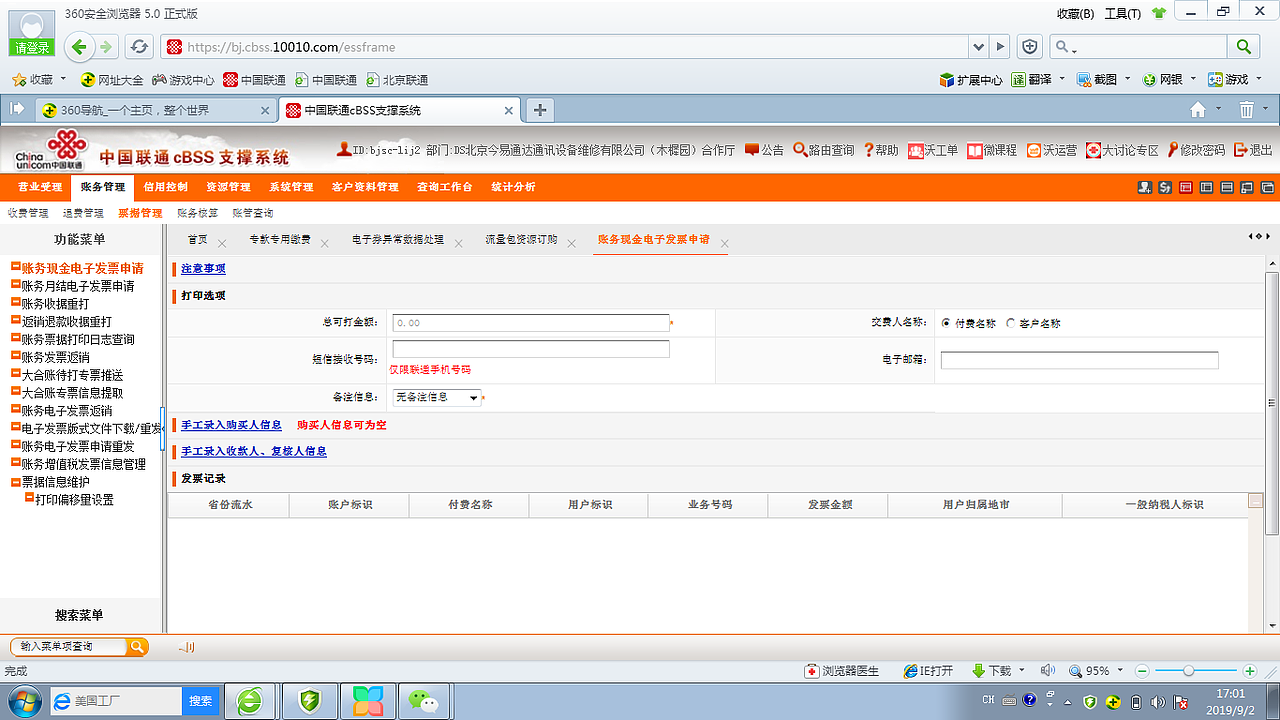The image size is (1280, 720).
Task: Open 打印偏移量设置 menu item
Action: (x=74, y=499)
